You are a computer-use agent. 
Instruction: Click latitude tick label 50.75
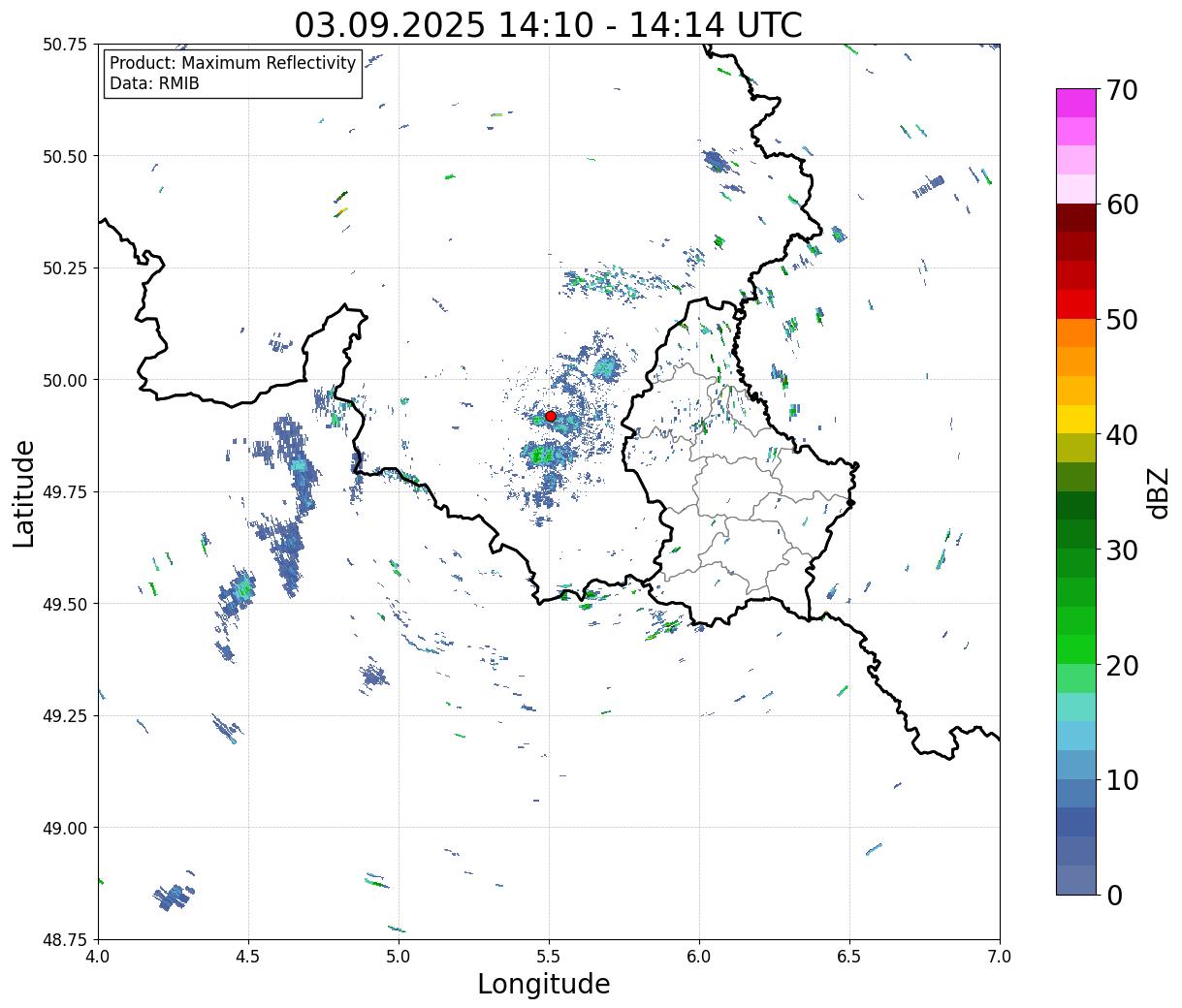coord(65,45)
